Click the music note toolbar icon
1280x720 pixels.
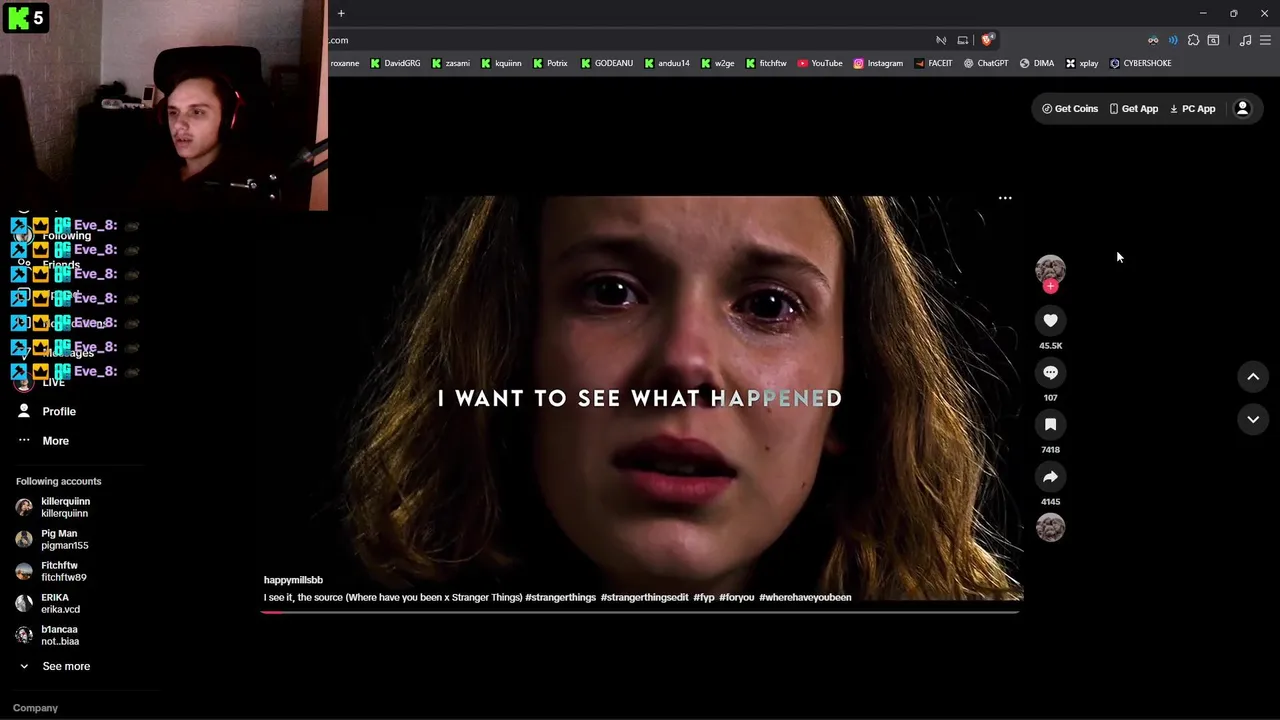pyautogui.click(x=1245, y=40)
